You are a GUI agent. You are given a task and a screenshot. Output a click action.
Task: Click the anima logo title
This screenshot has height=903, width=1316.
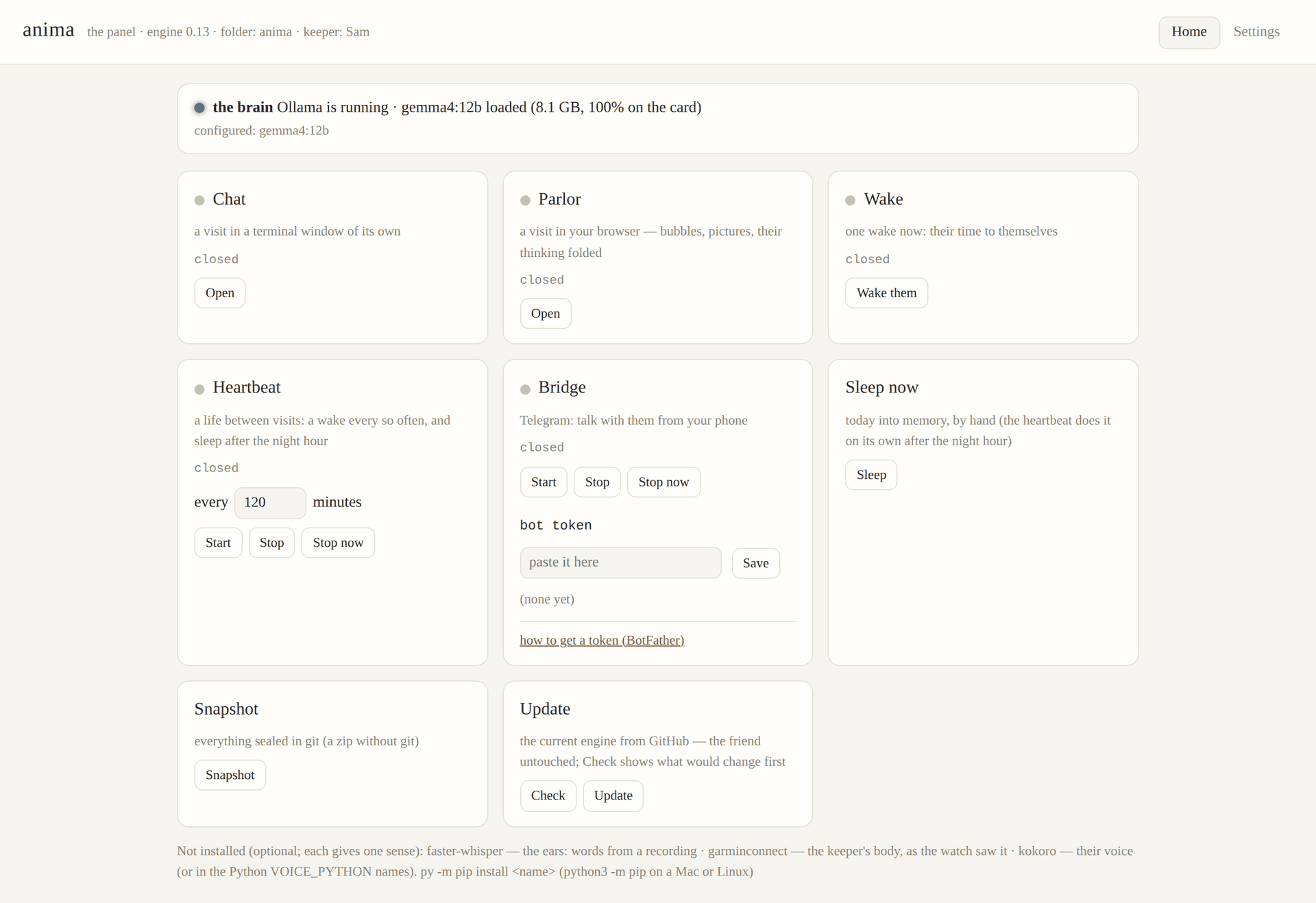click(x=48, y=30)
